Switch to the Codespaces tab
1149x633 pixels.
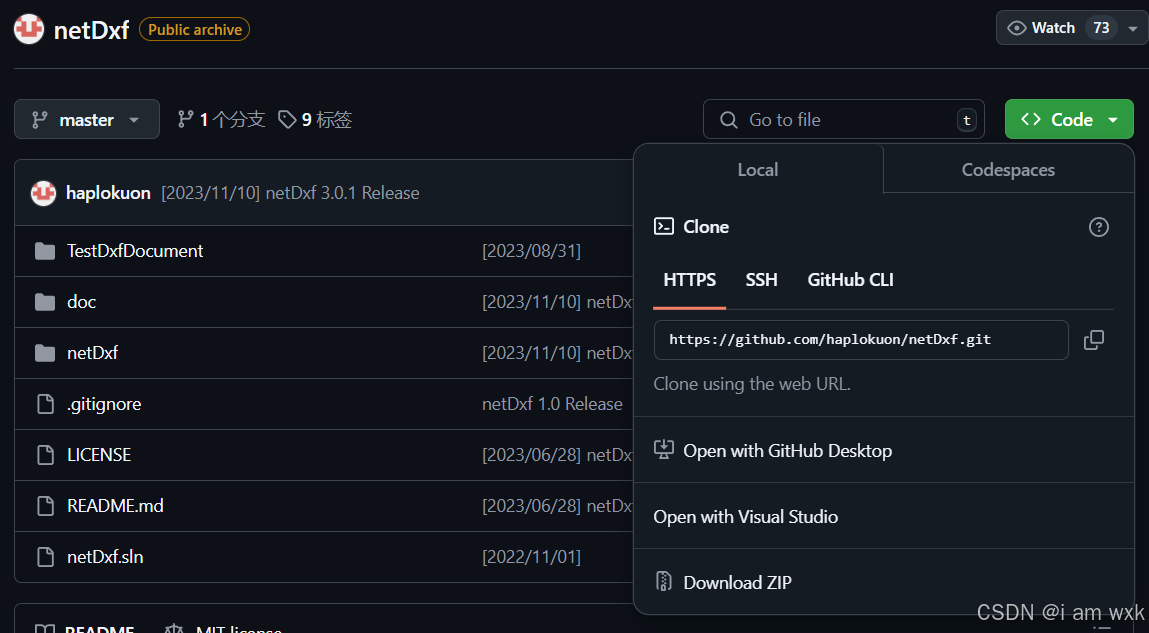tap(1008, 169)
